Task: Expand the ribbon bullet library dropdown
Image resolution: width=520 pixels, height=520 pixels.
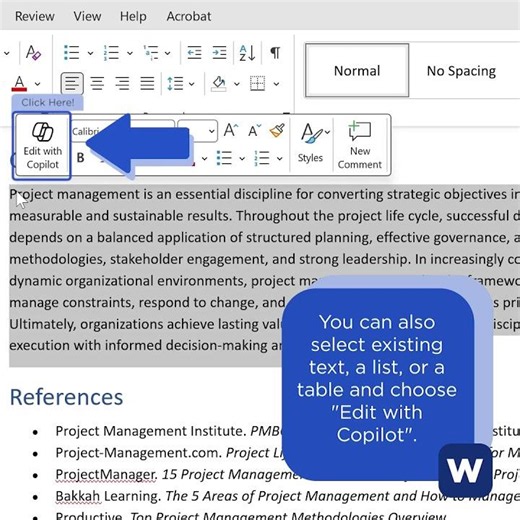Action: click(x=90, y=53)
